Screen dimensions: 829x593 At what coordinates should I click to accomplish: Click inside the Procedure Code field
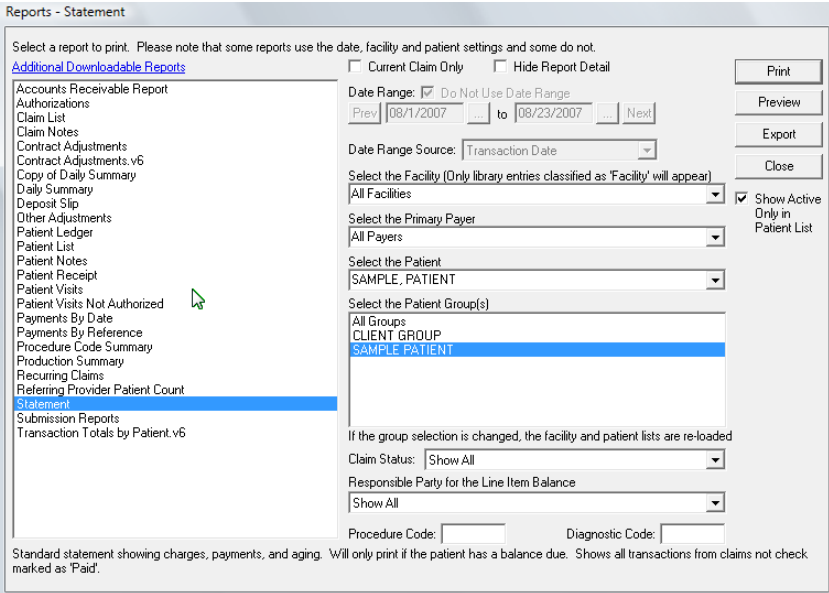tap(471, 533)
